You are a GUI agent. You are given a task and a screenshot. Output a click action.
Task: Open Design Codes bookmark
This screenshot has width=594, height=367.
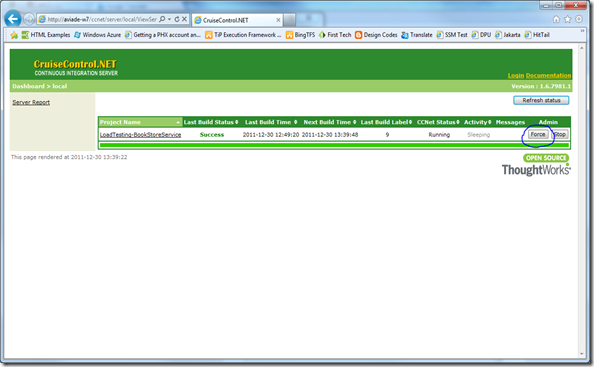[x=376, y=35]
